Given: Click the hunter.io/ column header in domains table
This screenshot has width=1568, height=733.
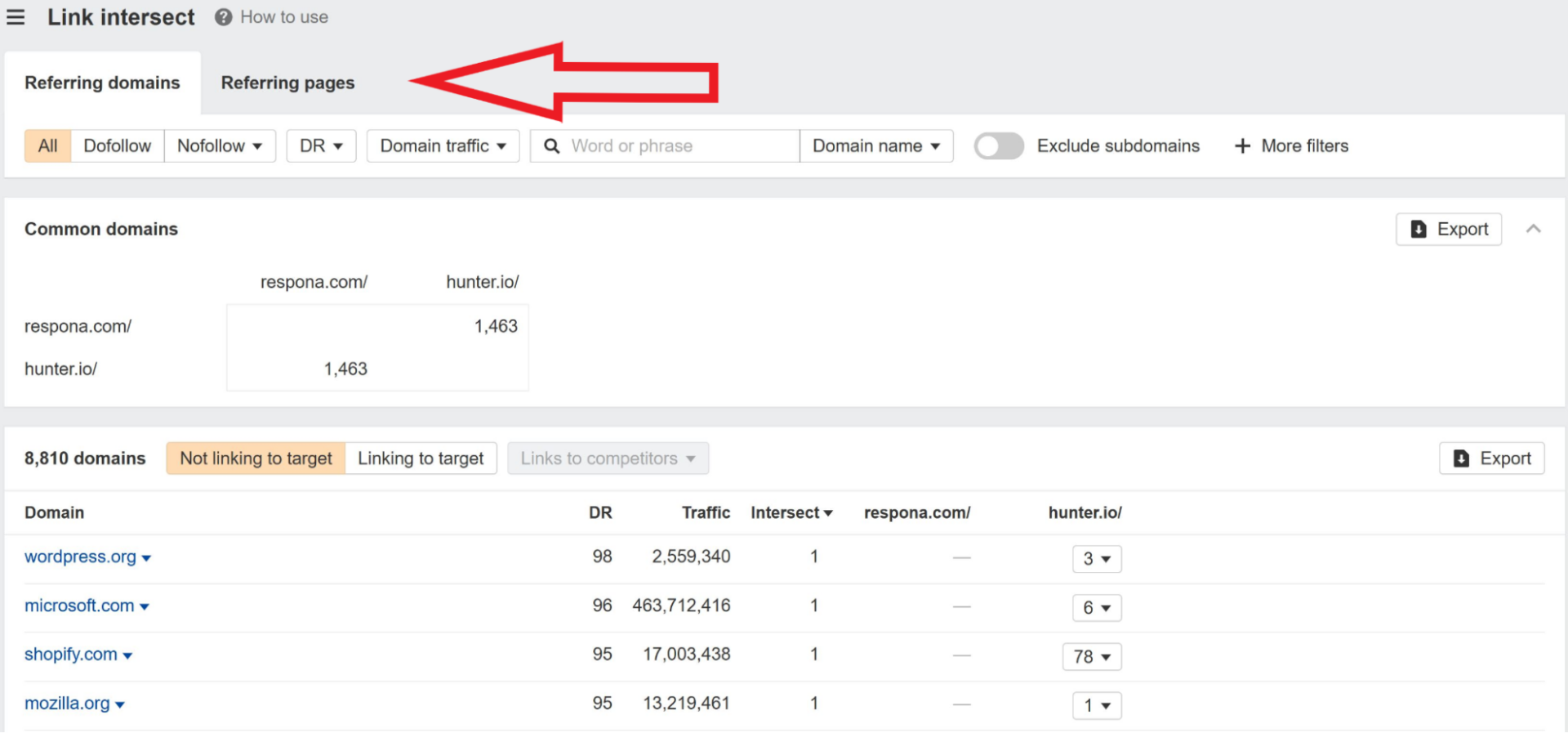Looking at the screenshot, I should [x=1085, y=513].
